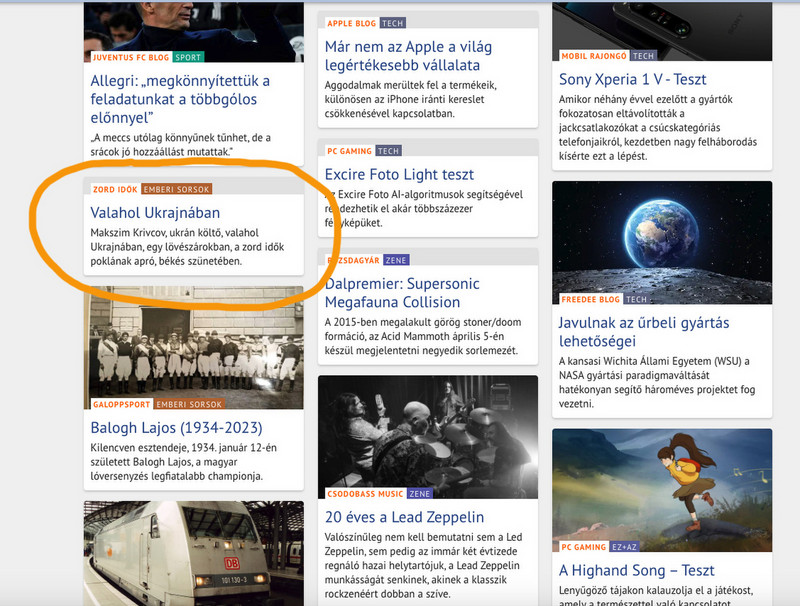
Task: Open the Allegri többgólos előnnyel article headline
Action: (x=180, y=99)
